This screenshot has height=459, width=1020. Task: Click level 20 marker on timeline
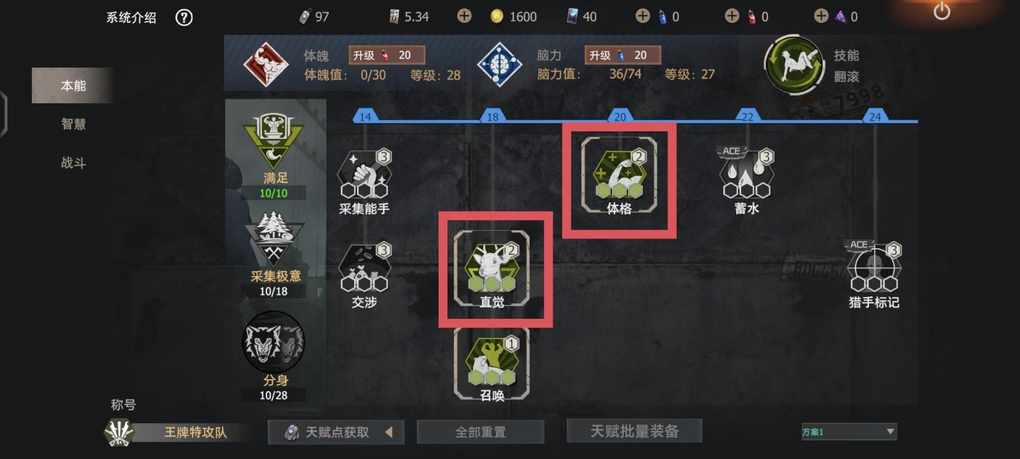(619, 116)
